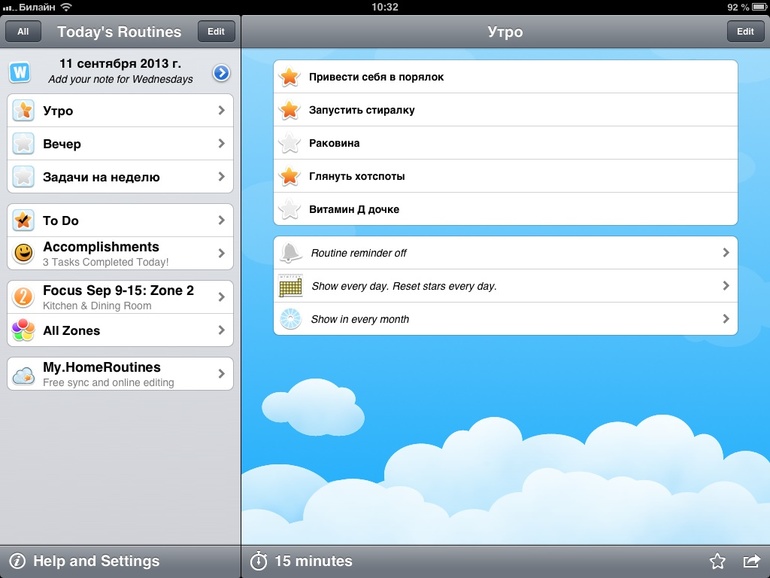Tap the share arrow icon
Screen dimensions: 770x578
751,561
